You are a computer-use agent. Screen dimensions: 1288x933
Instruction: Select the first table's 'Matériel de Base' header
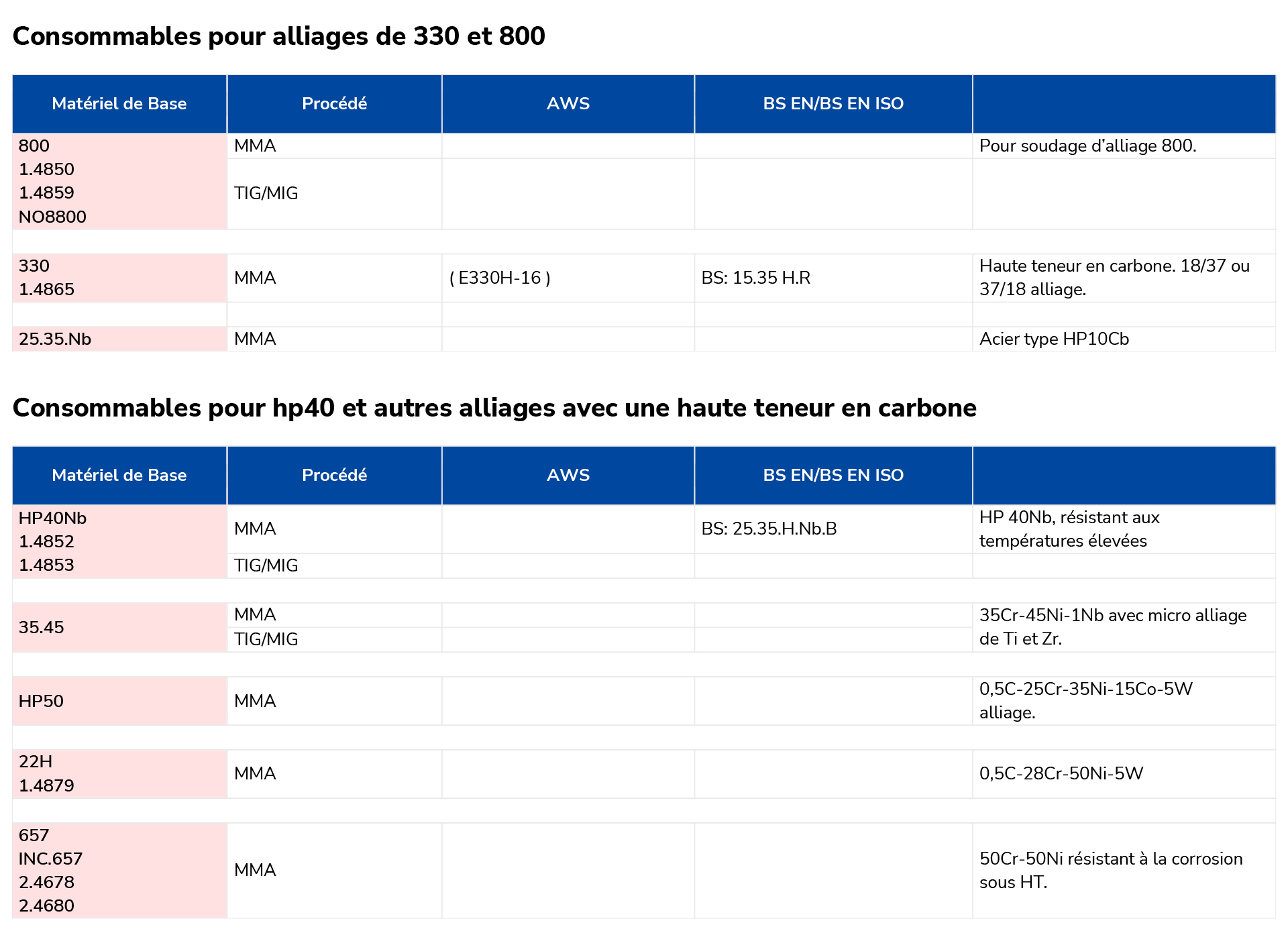119,104
